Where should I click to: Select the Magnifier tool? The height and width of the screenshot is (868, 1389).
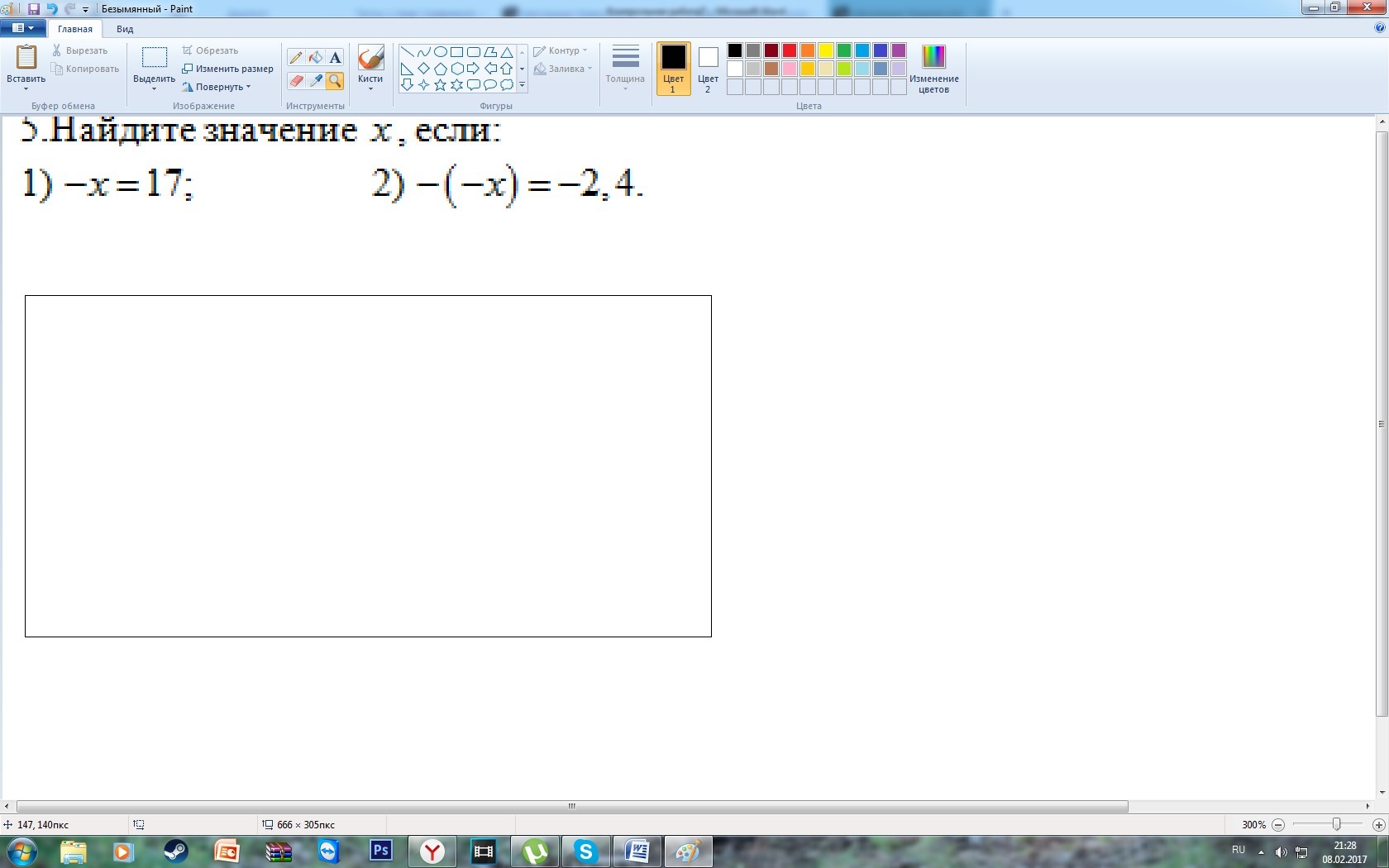click(x=335, y=80)
